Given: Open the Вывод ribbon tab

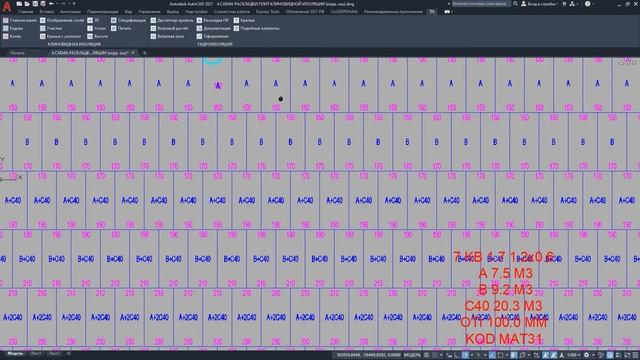Looking at the screenshot, I should (173, 12).
